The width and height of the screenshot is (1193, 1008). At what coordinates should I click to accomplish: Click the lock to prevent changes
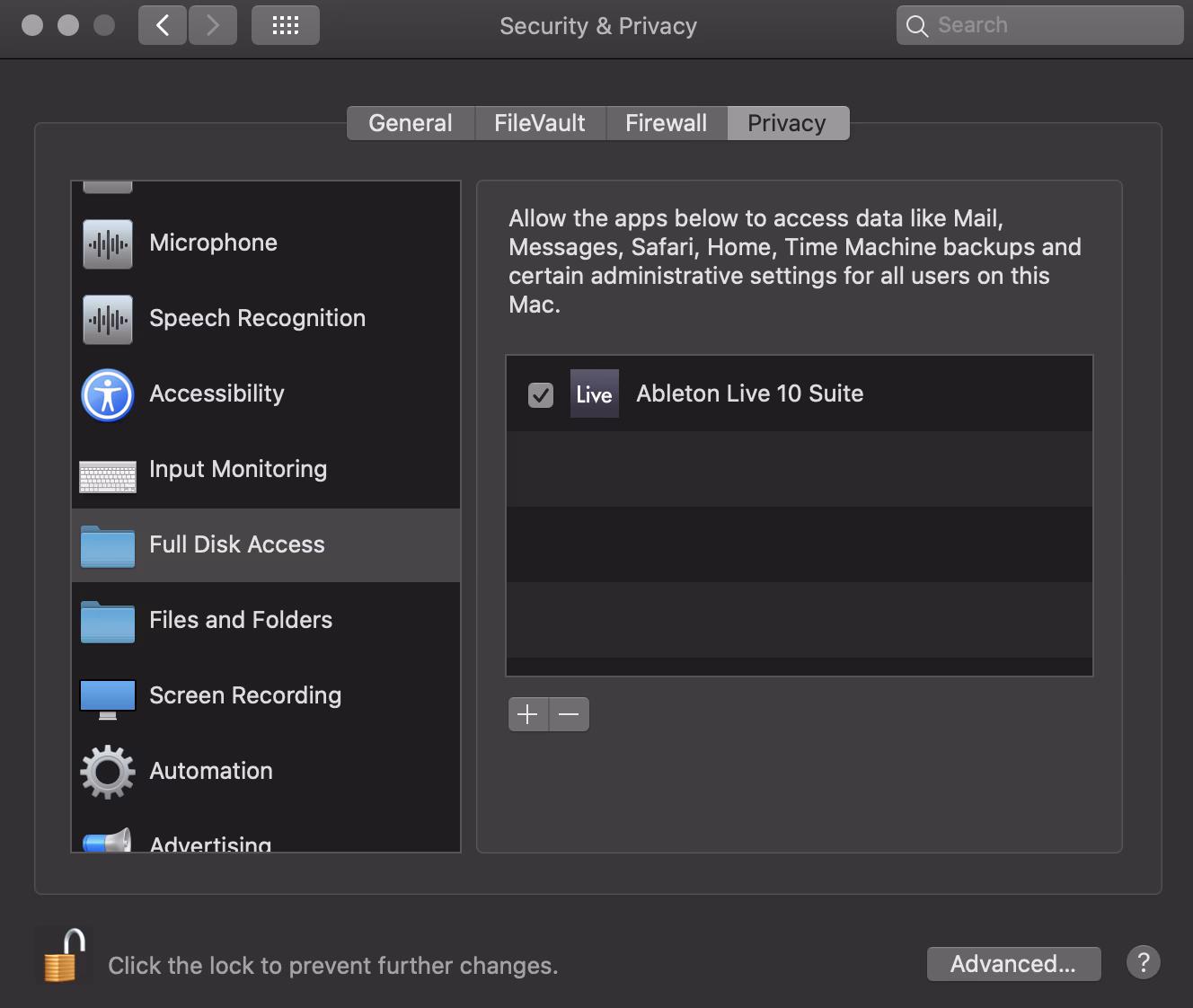(x=63, y=955)
